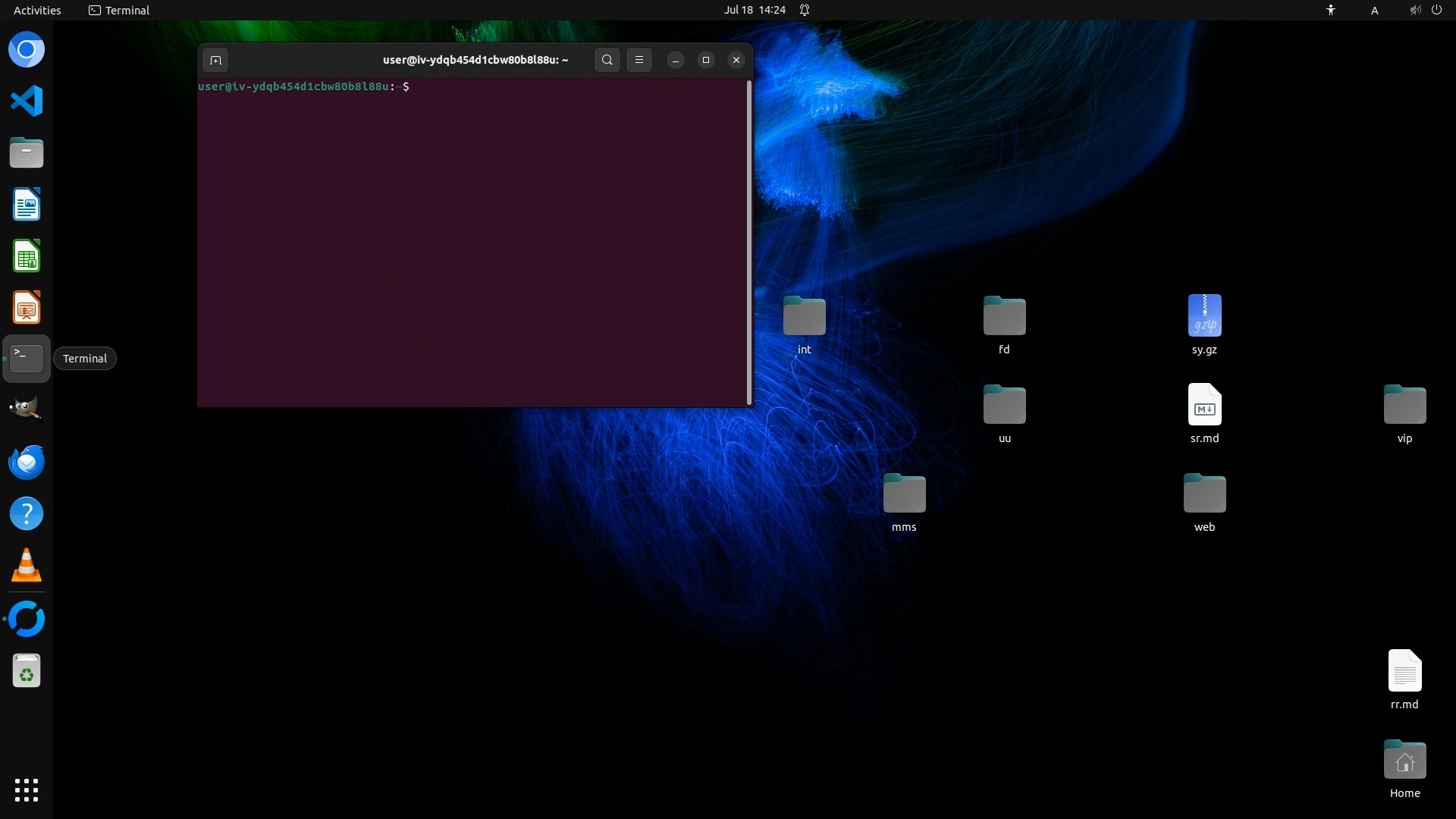Screen dimensions: 1456x819
Task: Open the clock and calendar menu
Action: 754,10
